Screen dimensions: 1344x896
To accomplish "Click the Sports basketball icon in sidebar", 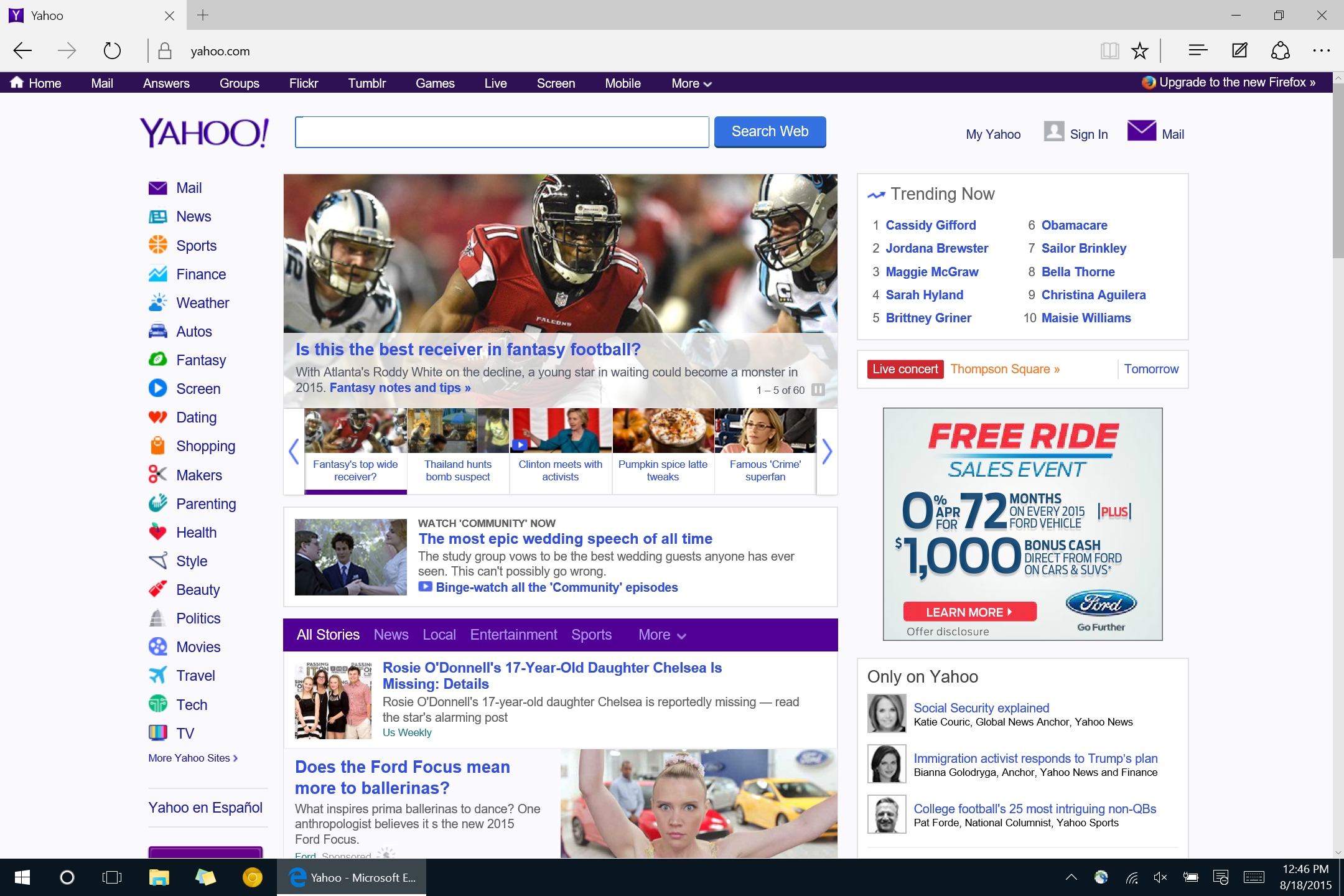I will [158, 245].
